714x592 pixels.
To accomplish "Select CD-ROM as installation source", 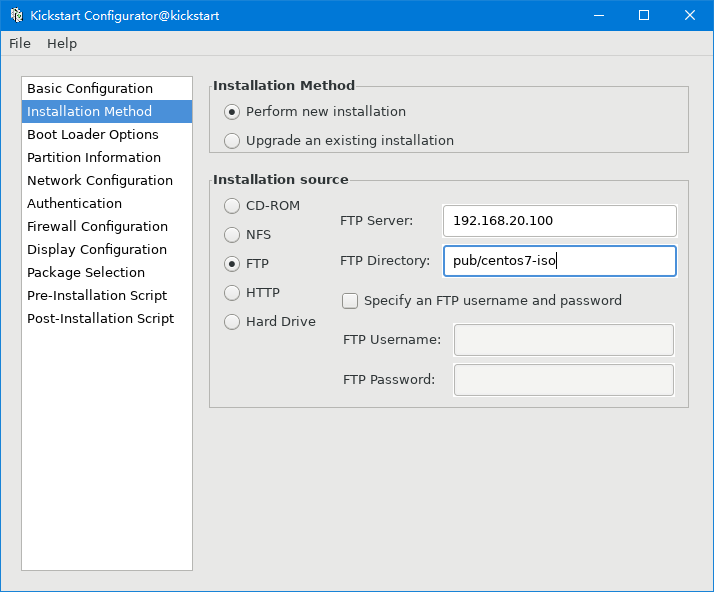I will 232,206.
